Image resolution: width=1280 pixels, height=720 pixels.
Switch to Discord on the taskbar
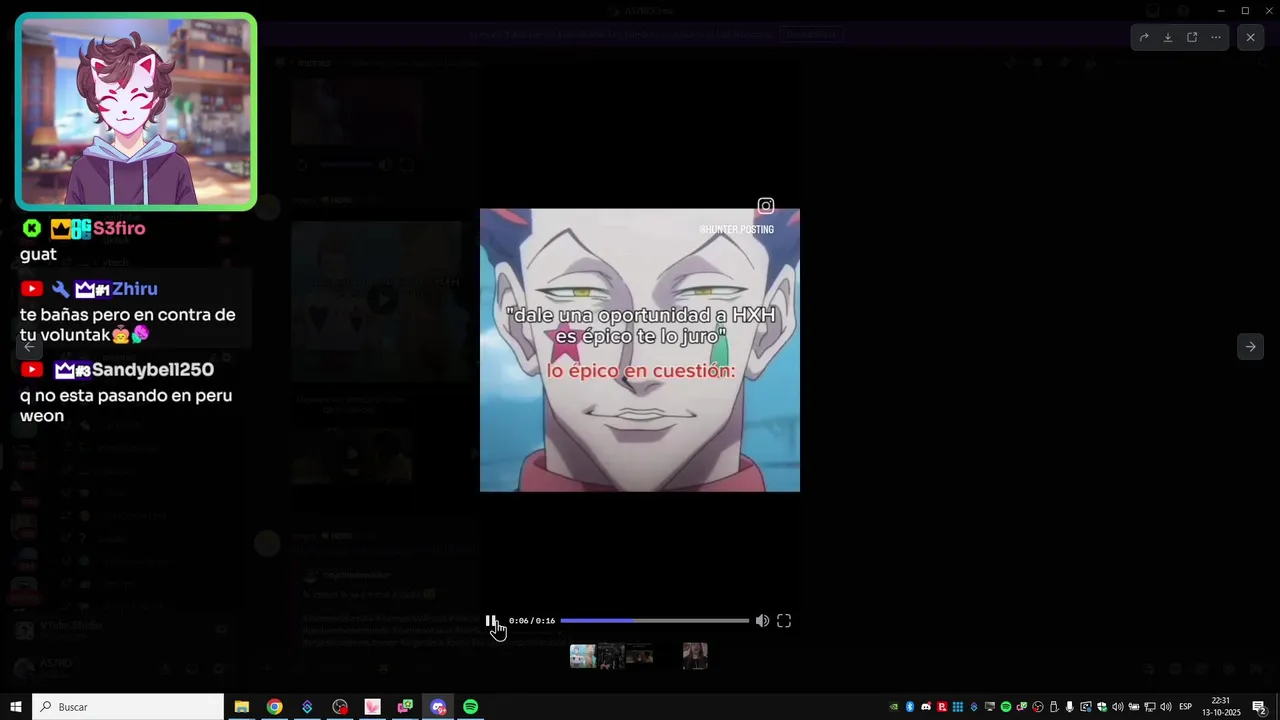pyautogui.click(x=438, y=707)
